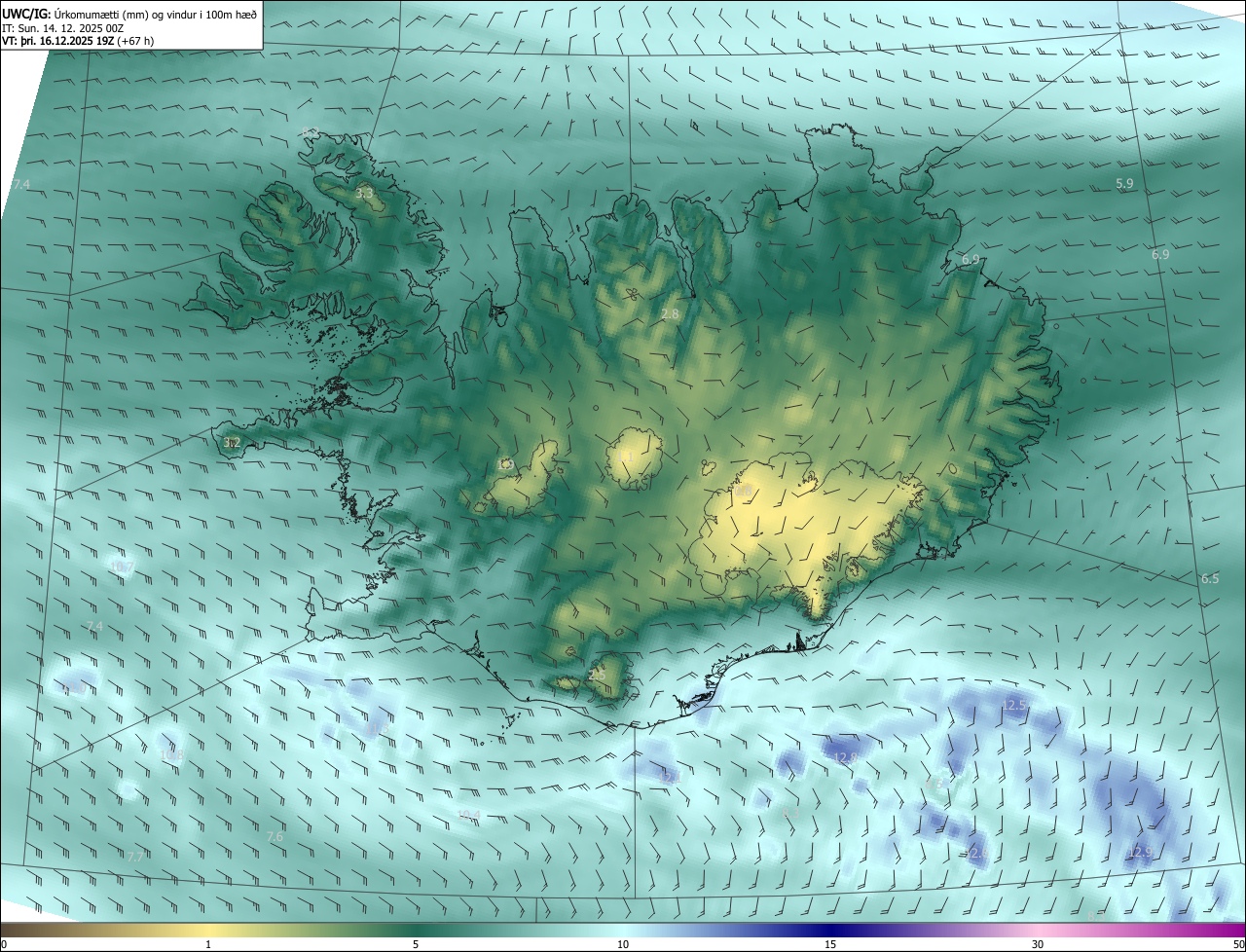This screenshot has width=1246, height=952.
Task: Click the colorbar label 1
Action: click(208, 944)
